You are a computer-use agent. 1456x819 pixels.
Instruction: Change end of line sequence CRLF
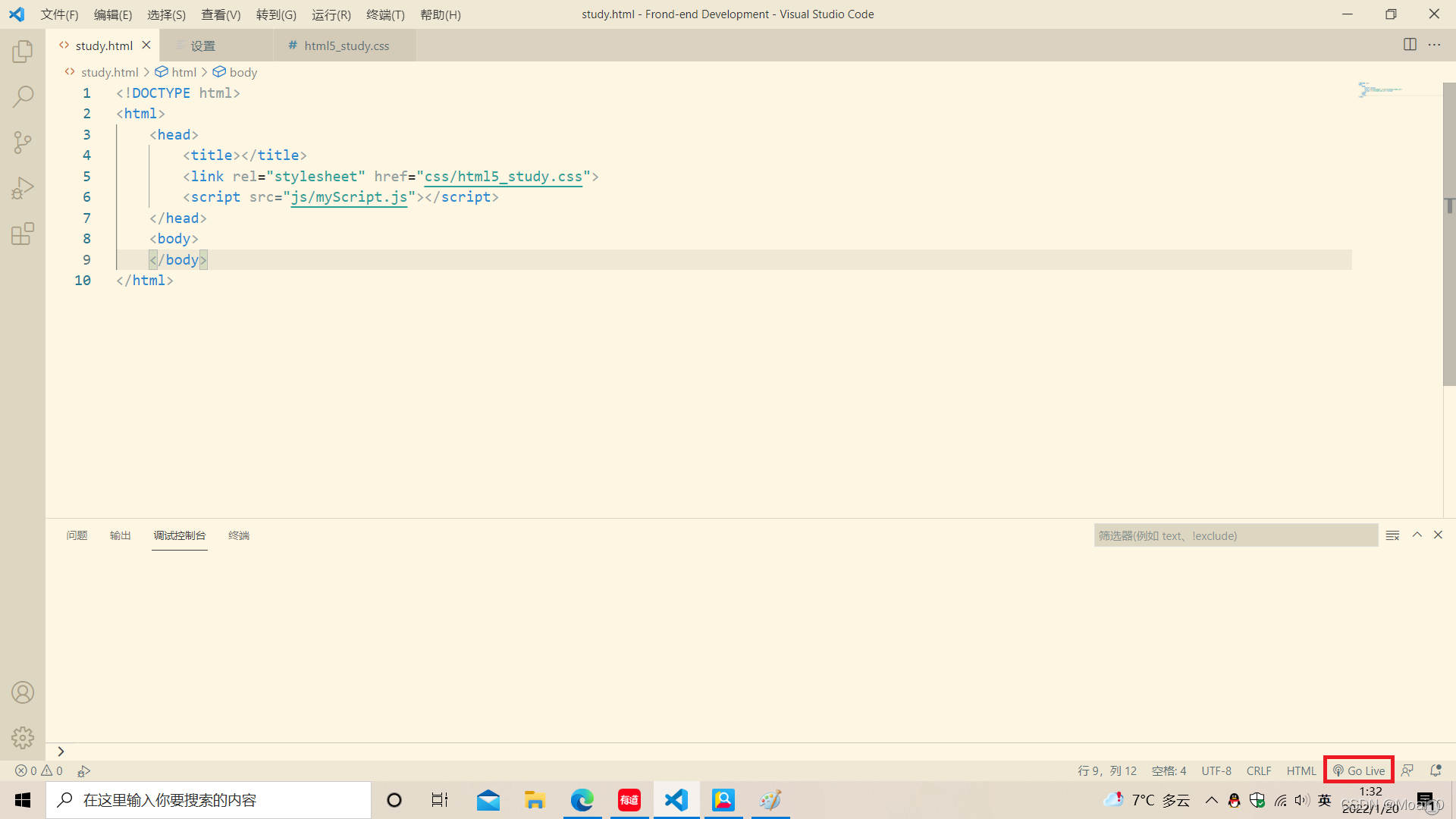(1259, 770)
